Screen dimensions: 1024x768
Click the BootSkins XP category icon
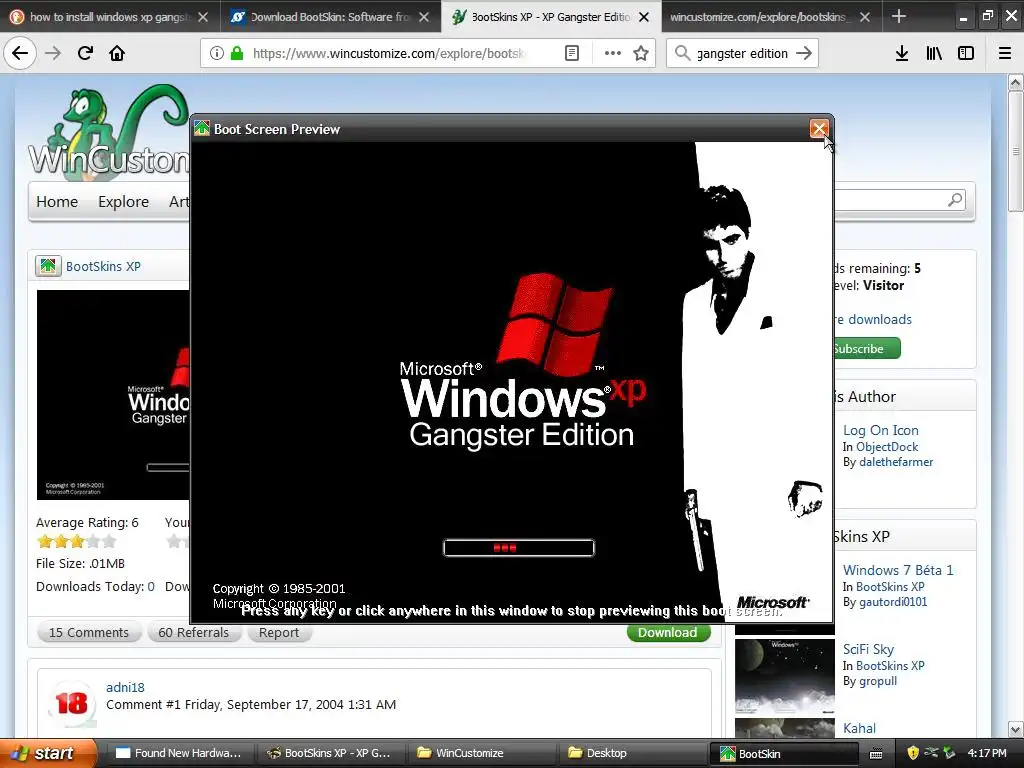pyautogui.click(x=48, y=266)
